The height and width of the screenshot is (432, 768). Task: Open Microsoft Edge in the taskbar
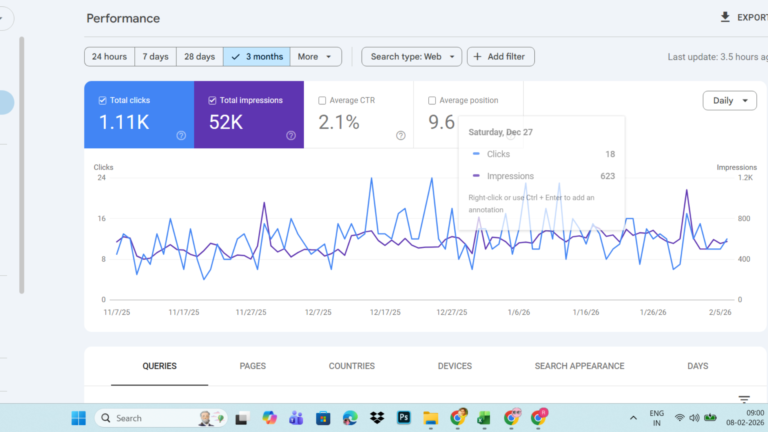tap(350, 418)
